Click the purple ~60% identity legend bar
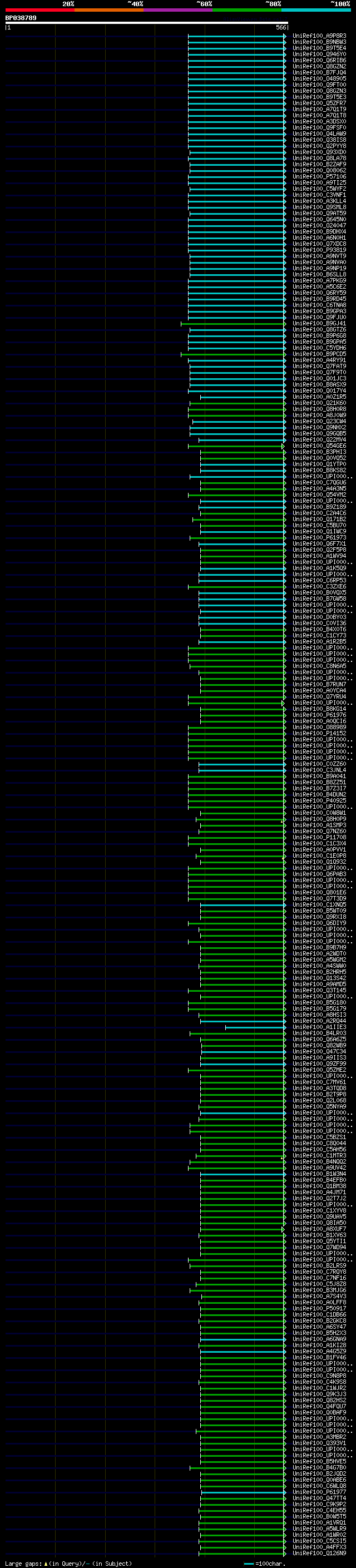 [x=177, y=10]
